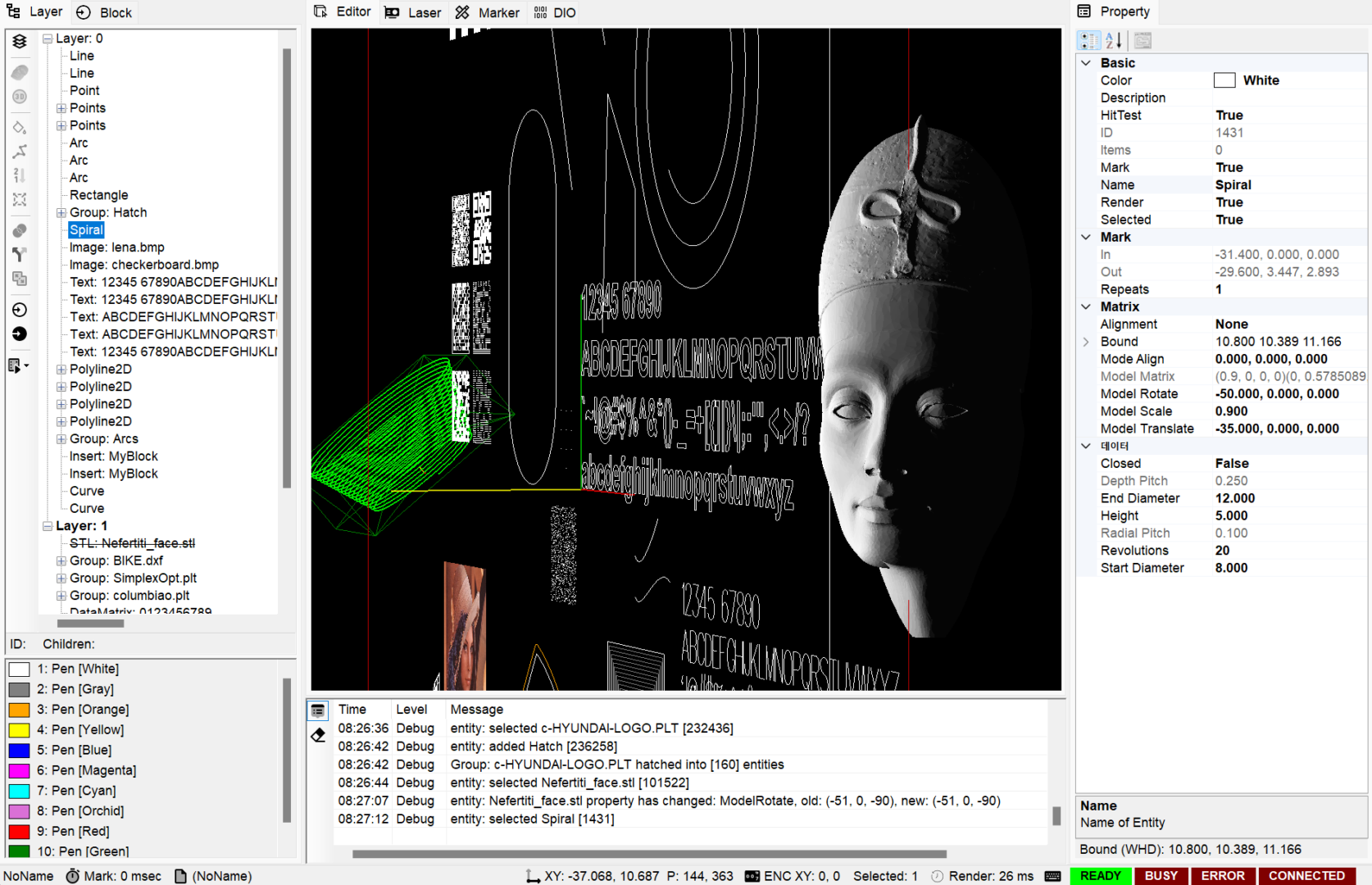Screen dimensions: 1372x885
Task: Click the filled circle arrow icon in left toolbar
Action: pyautogui.click(x=20, y=334)
